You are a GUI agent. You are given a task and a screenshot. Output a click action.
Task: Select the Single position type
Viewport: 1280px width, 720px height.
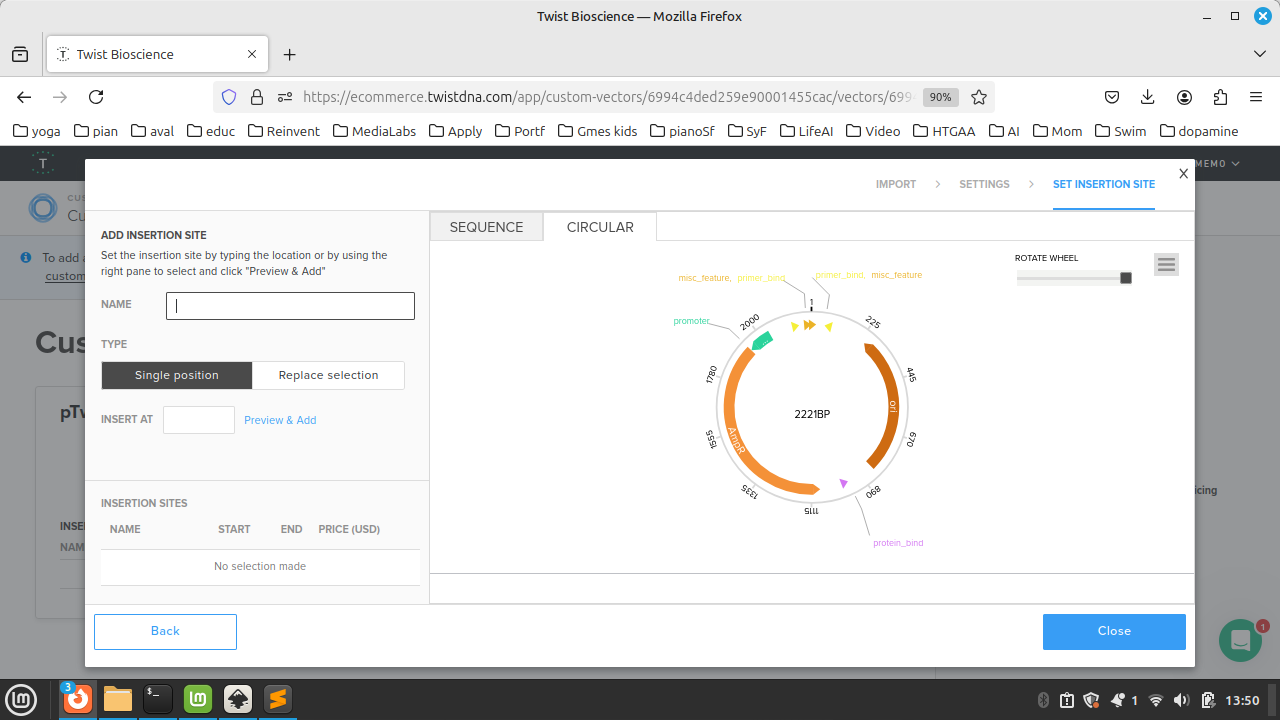177,375
